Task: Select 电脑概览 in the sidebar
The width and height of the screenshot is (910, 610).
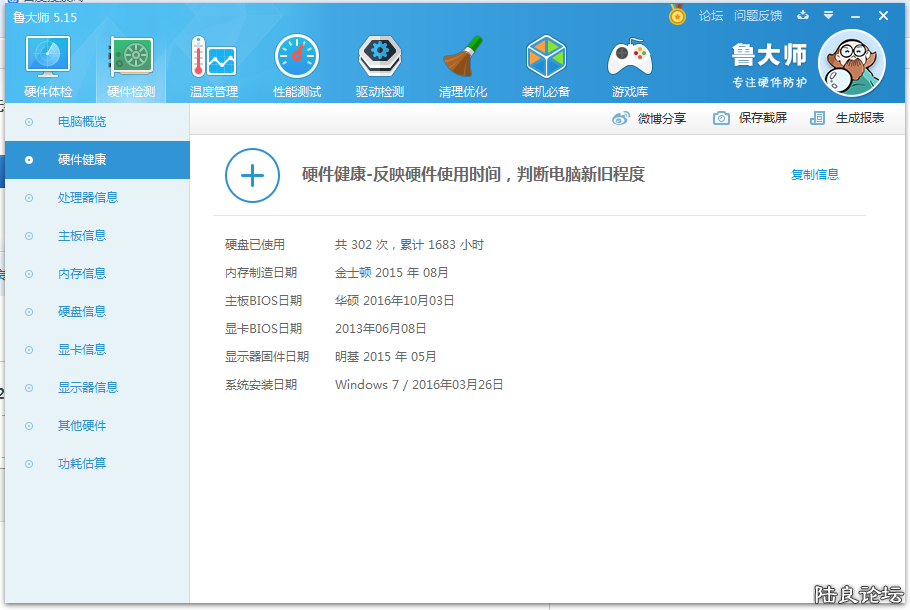Action: 82,122
